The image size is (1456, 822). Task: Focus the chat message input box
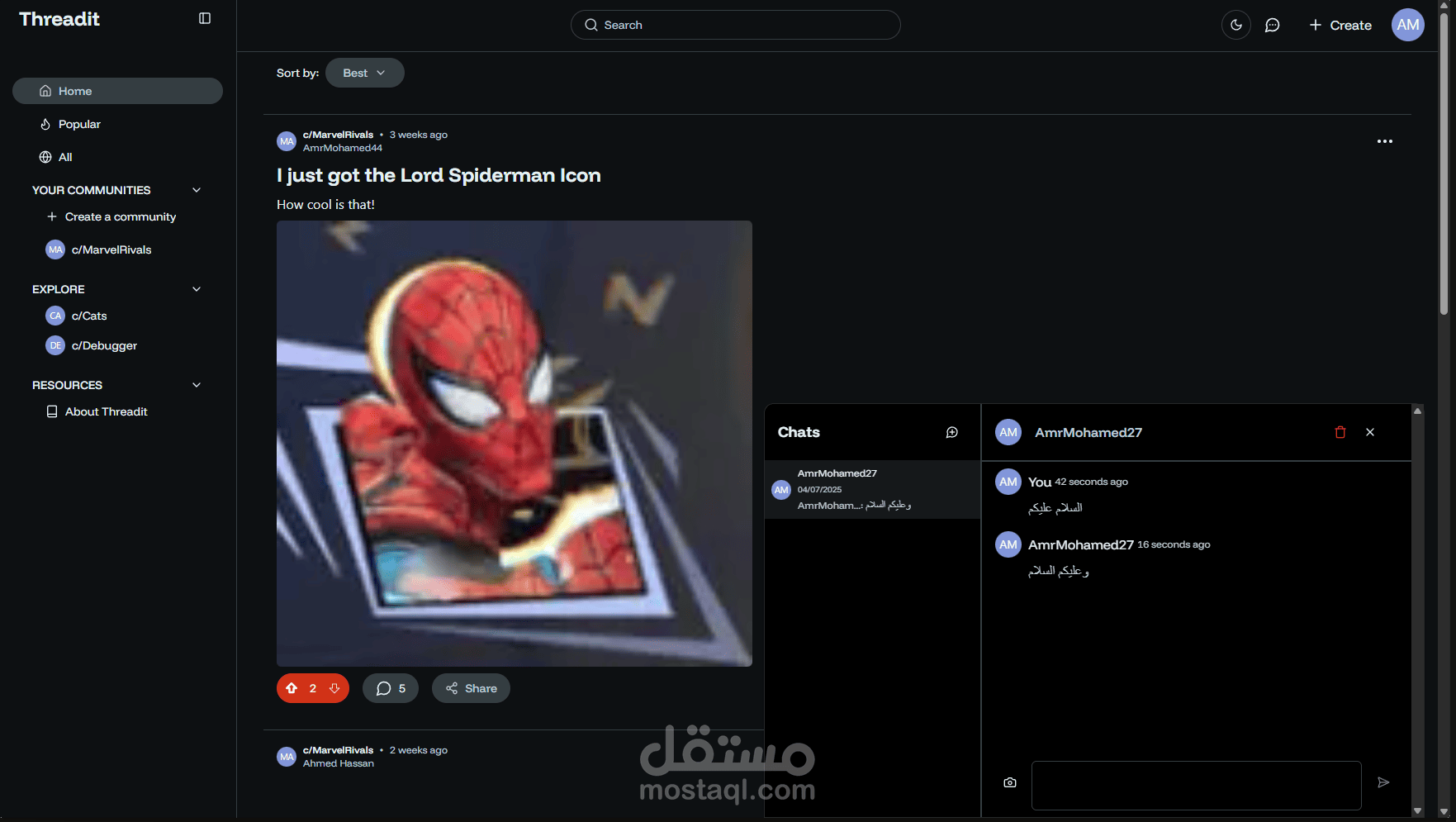pyautogui.click(x=1197, y=786)
